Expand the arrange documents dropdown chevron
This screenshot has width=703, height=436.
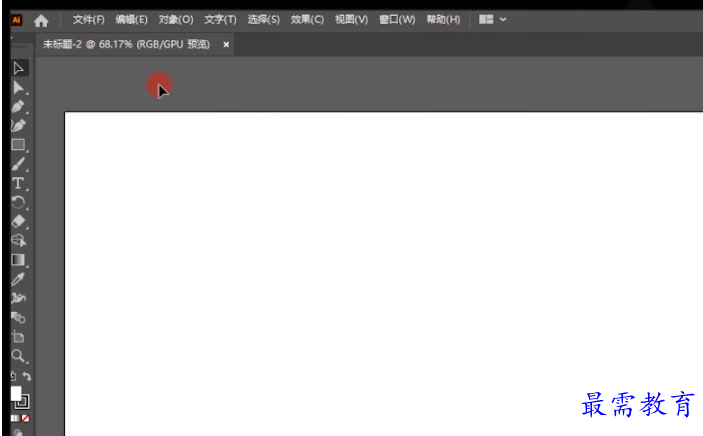click(x=503, y=19)
